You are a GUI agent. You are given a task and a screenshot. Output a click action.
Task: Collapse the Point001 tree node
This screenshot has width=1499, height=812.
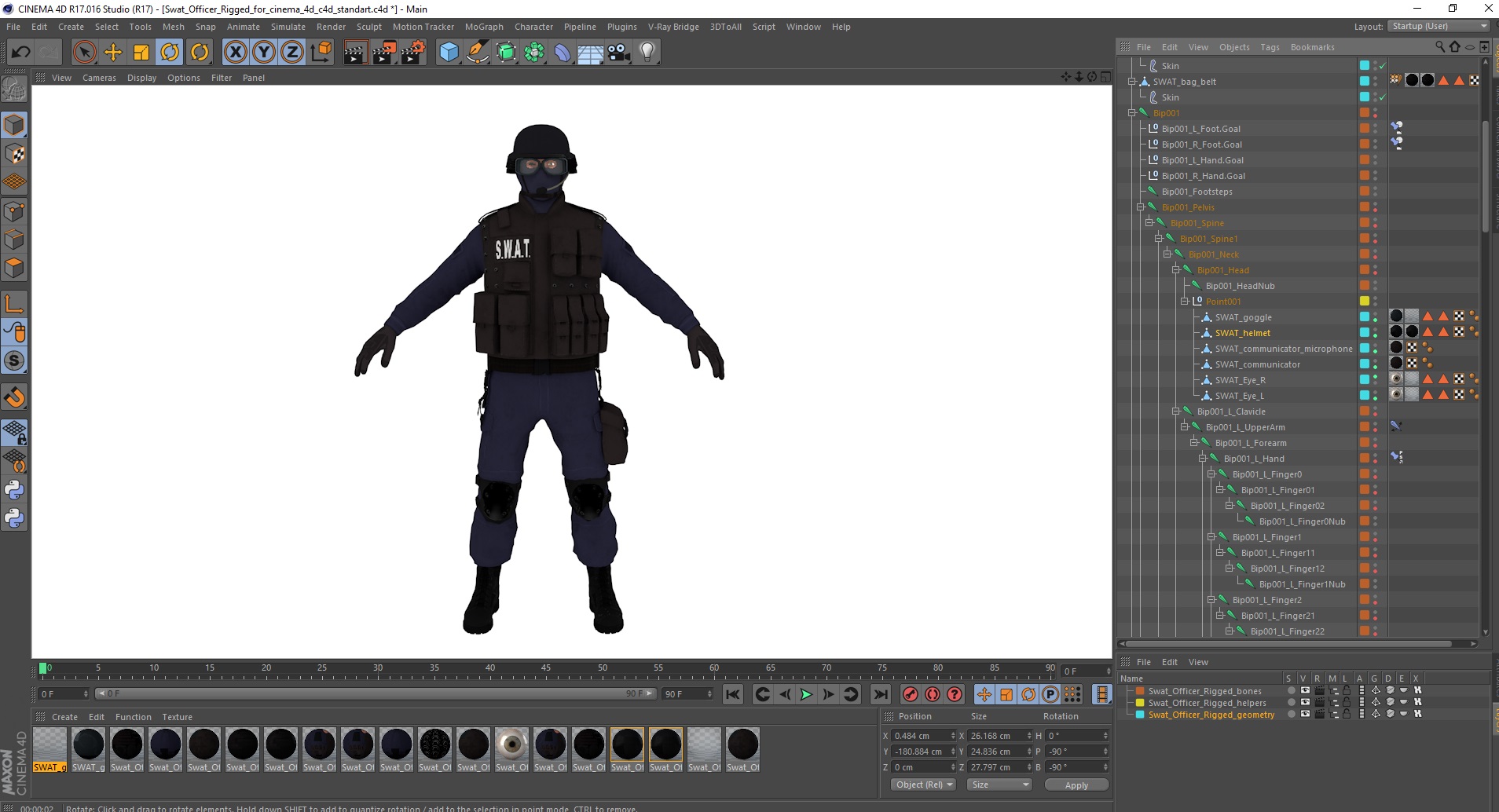[x=1185, y=302]
